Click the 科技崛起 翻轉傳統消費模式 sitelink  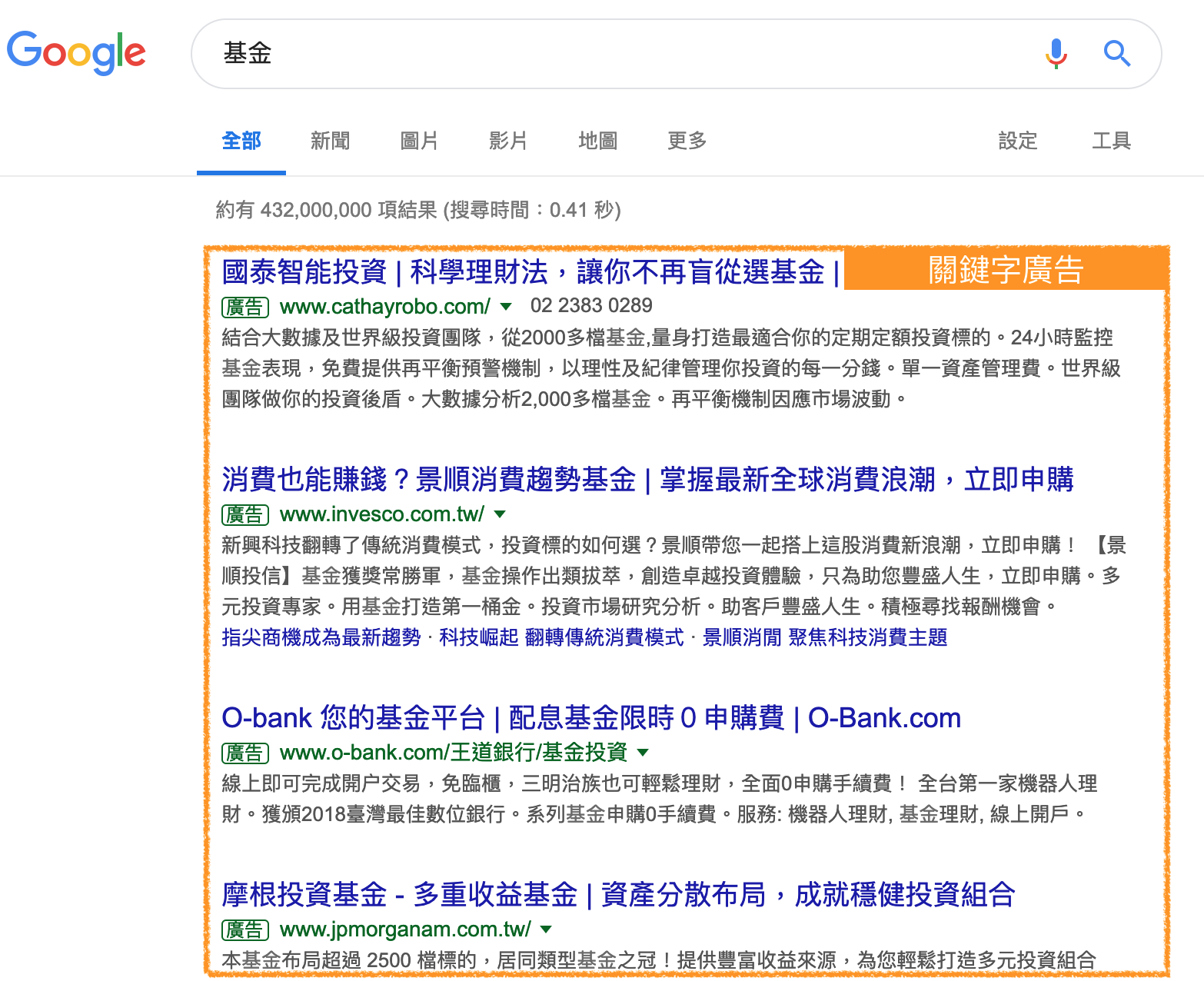[562, 637]
